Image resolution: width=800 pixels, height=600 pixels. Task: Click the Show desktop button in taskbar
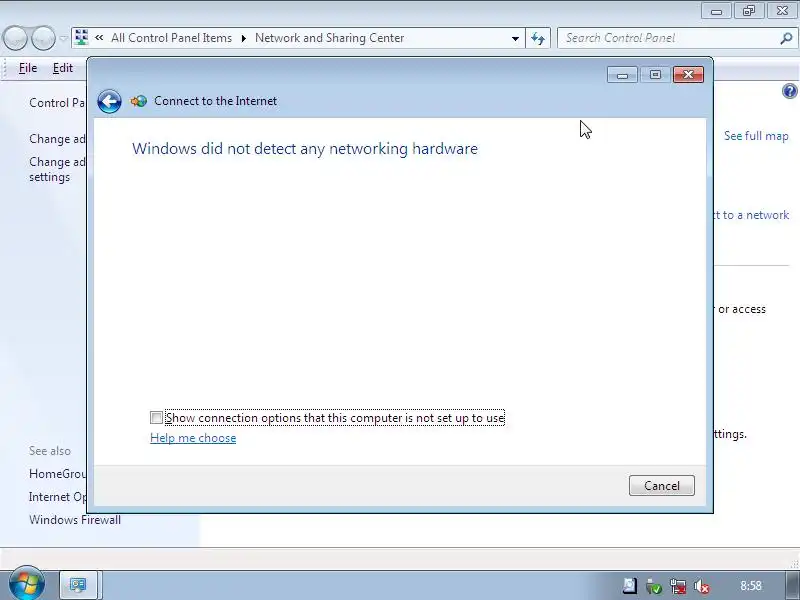(x=792, y=585)
